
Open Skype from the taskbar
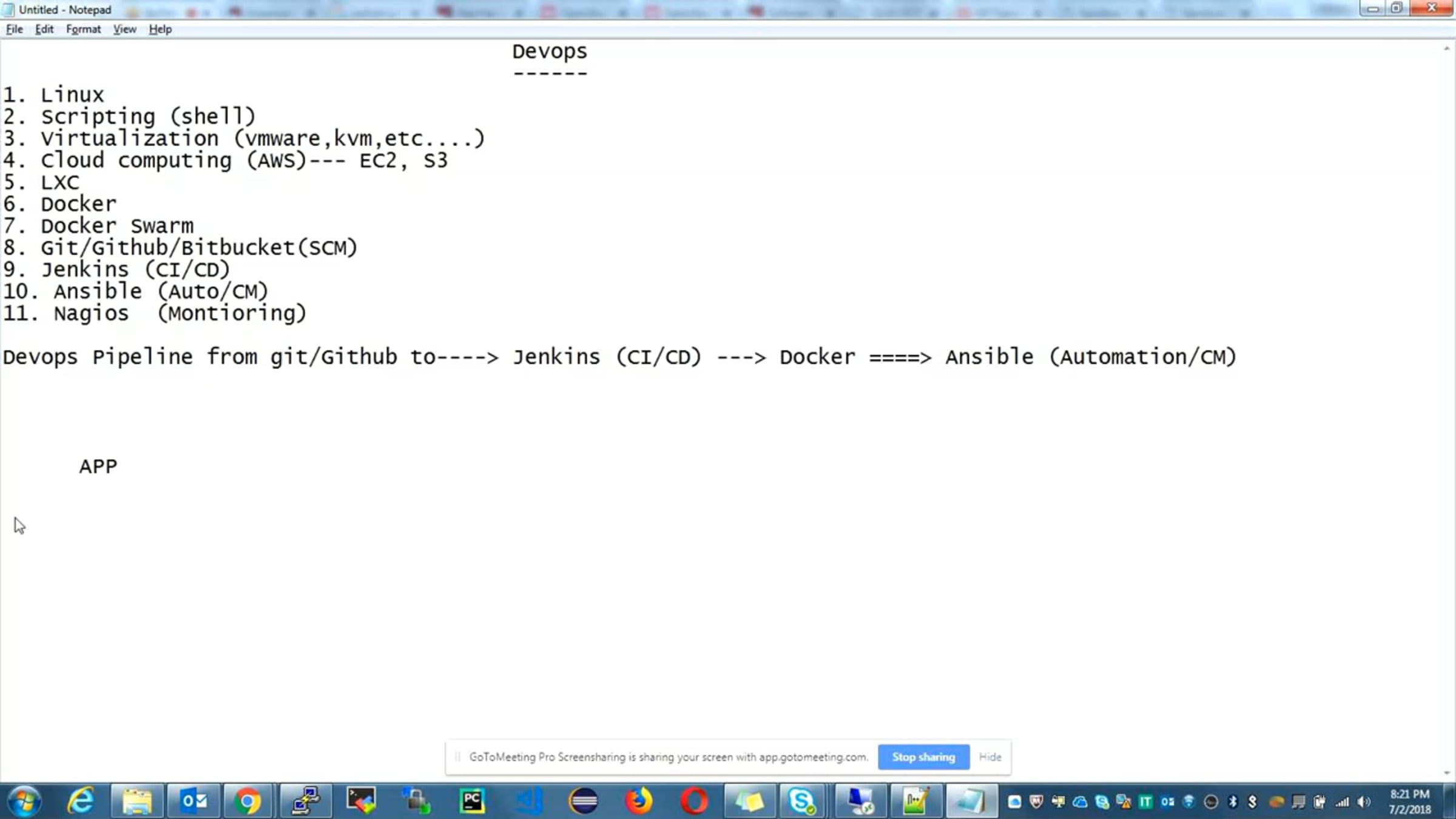pyautogui.click(x=801, y=801)
